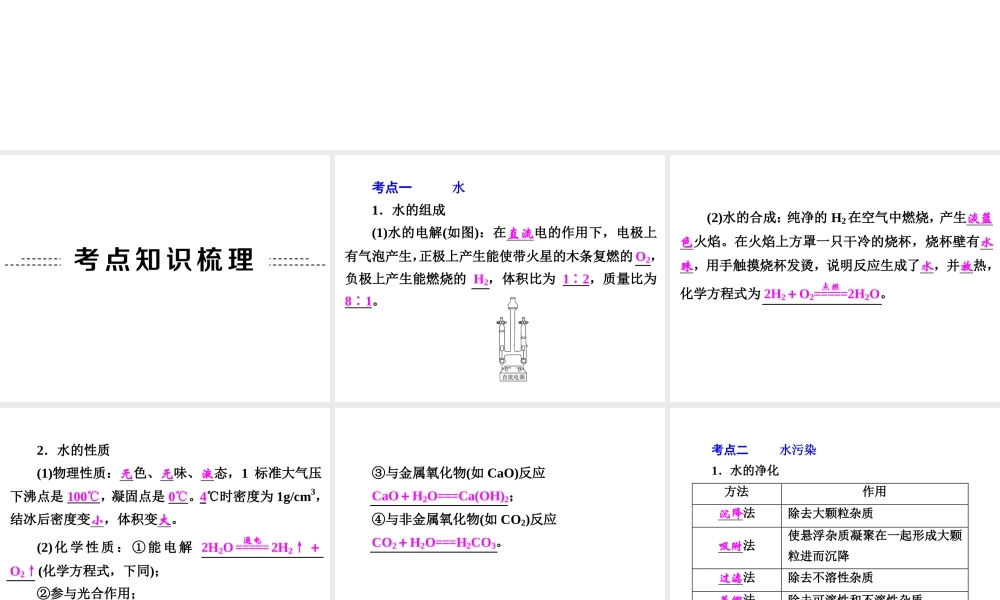
Task: Select the 吸附法 table cell
Action: (x=737, y=546)
